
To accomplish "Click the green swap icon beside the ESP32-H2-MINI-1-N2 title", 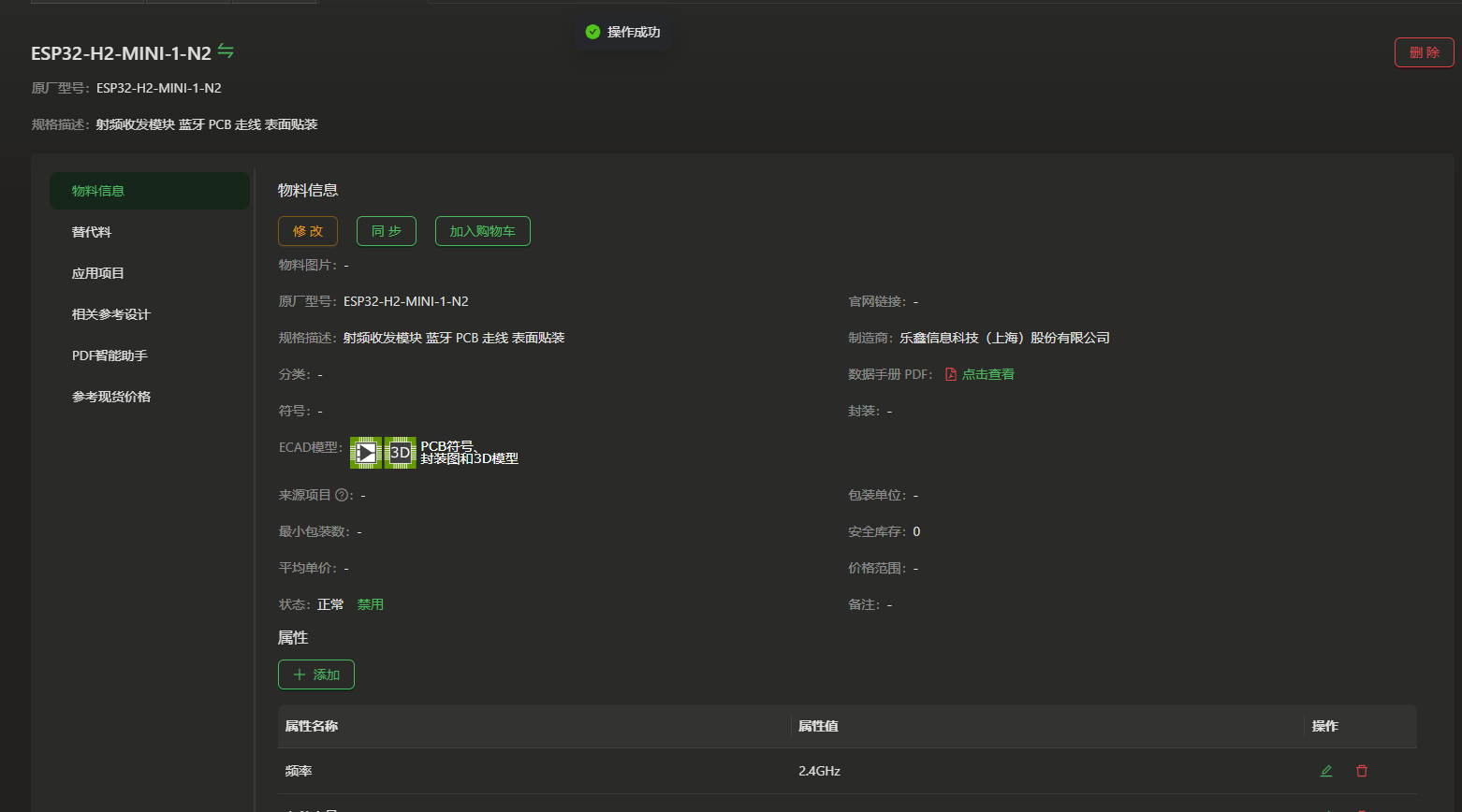I will [x=226, y=51].
